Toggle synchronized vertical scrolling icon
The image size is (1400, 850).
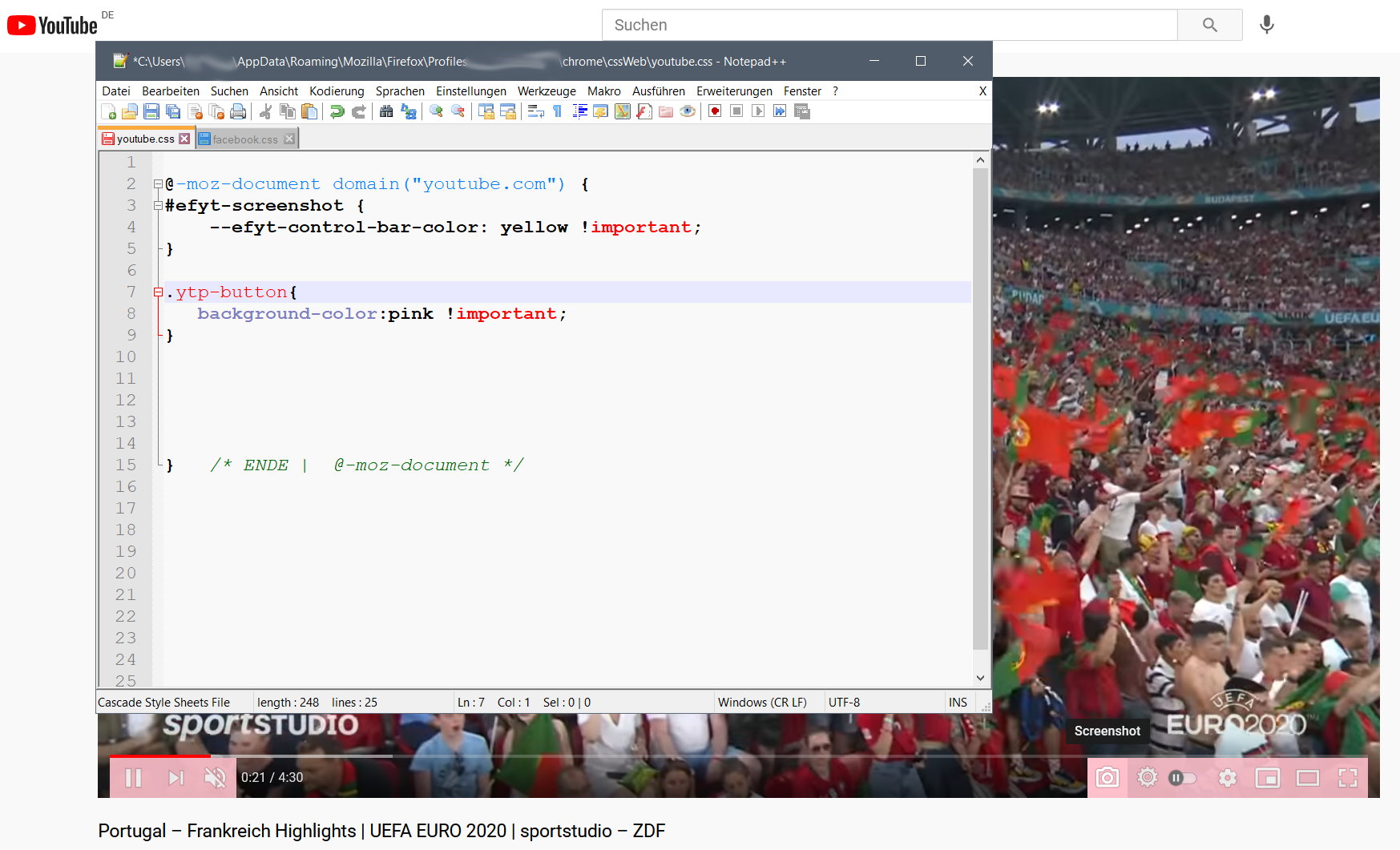(486, 111)
